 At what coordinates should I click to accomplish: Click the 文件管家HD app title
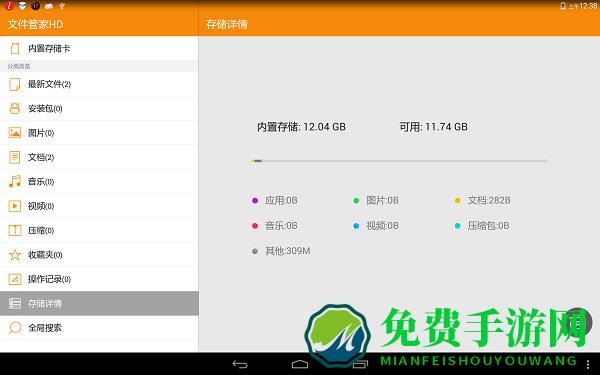click(35, 24)
